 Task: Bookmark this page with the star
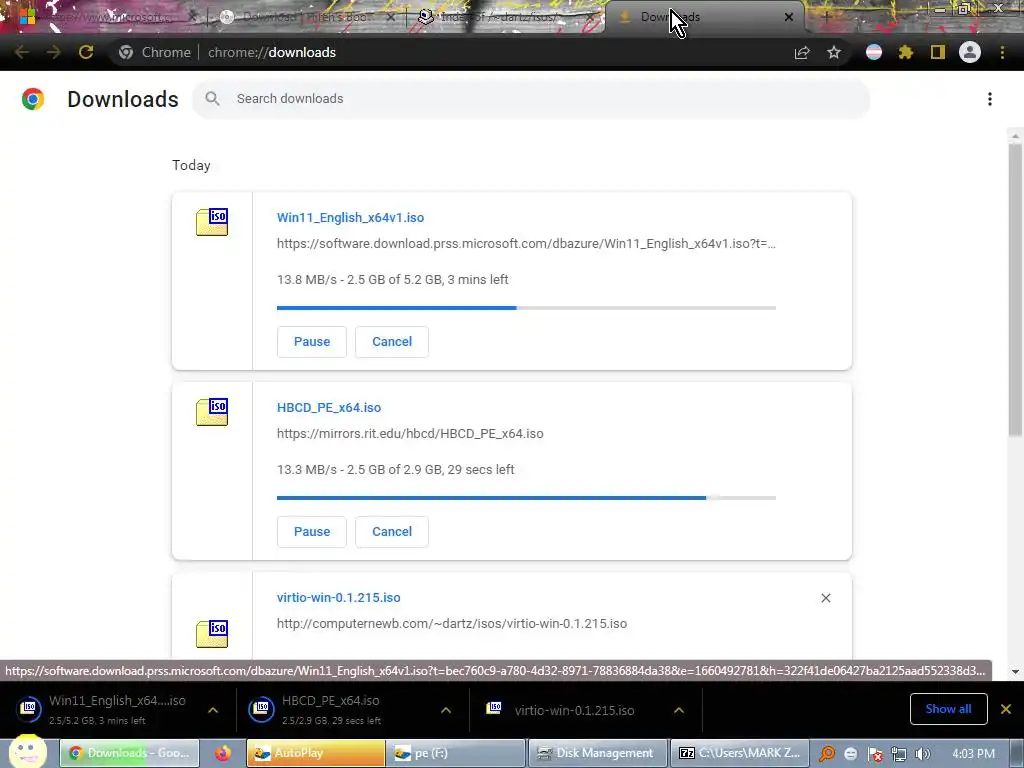pos(834,52)
